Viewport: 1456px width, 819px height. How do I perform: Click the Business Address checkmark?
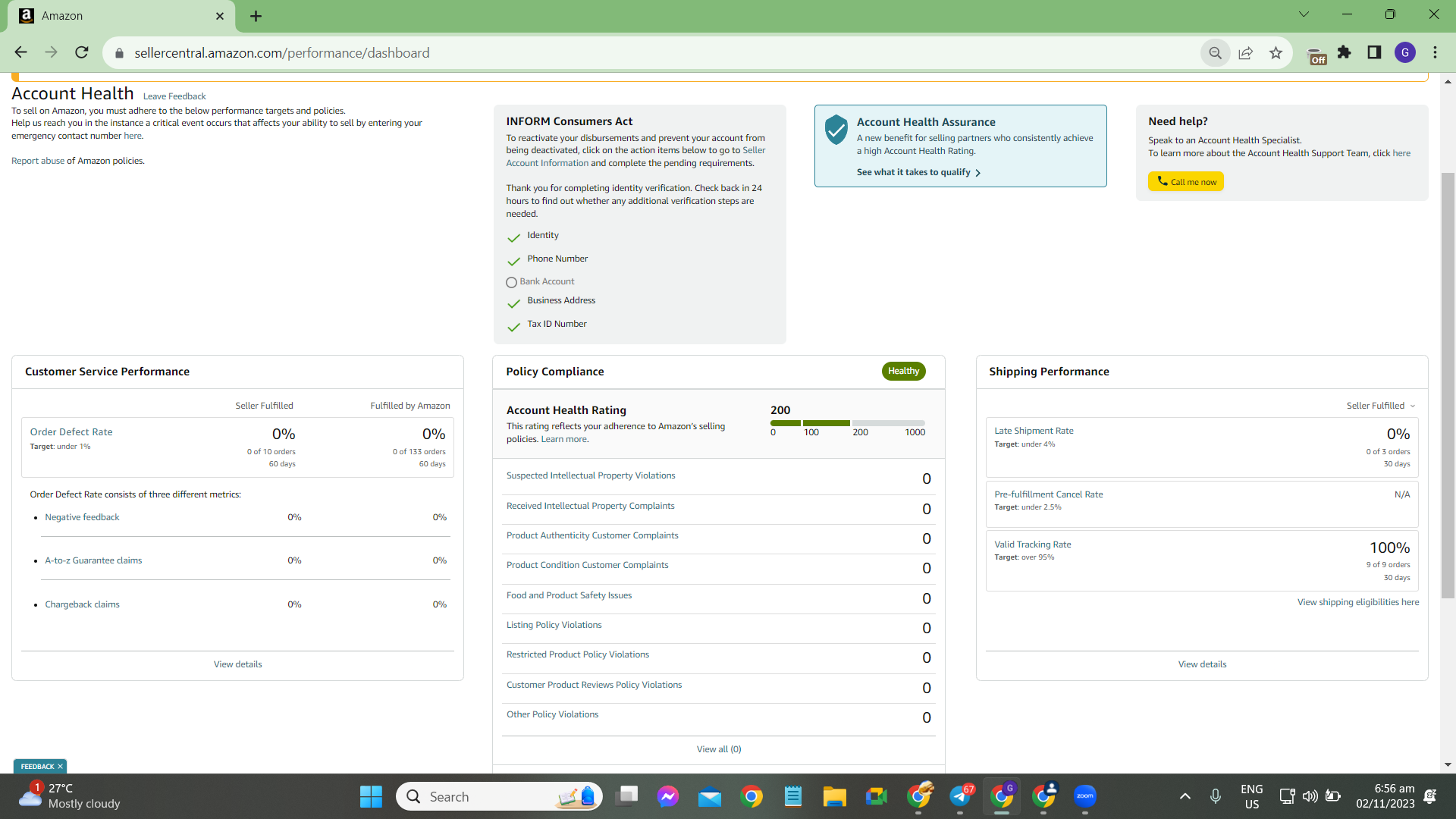pos(513,303)
